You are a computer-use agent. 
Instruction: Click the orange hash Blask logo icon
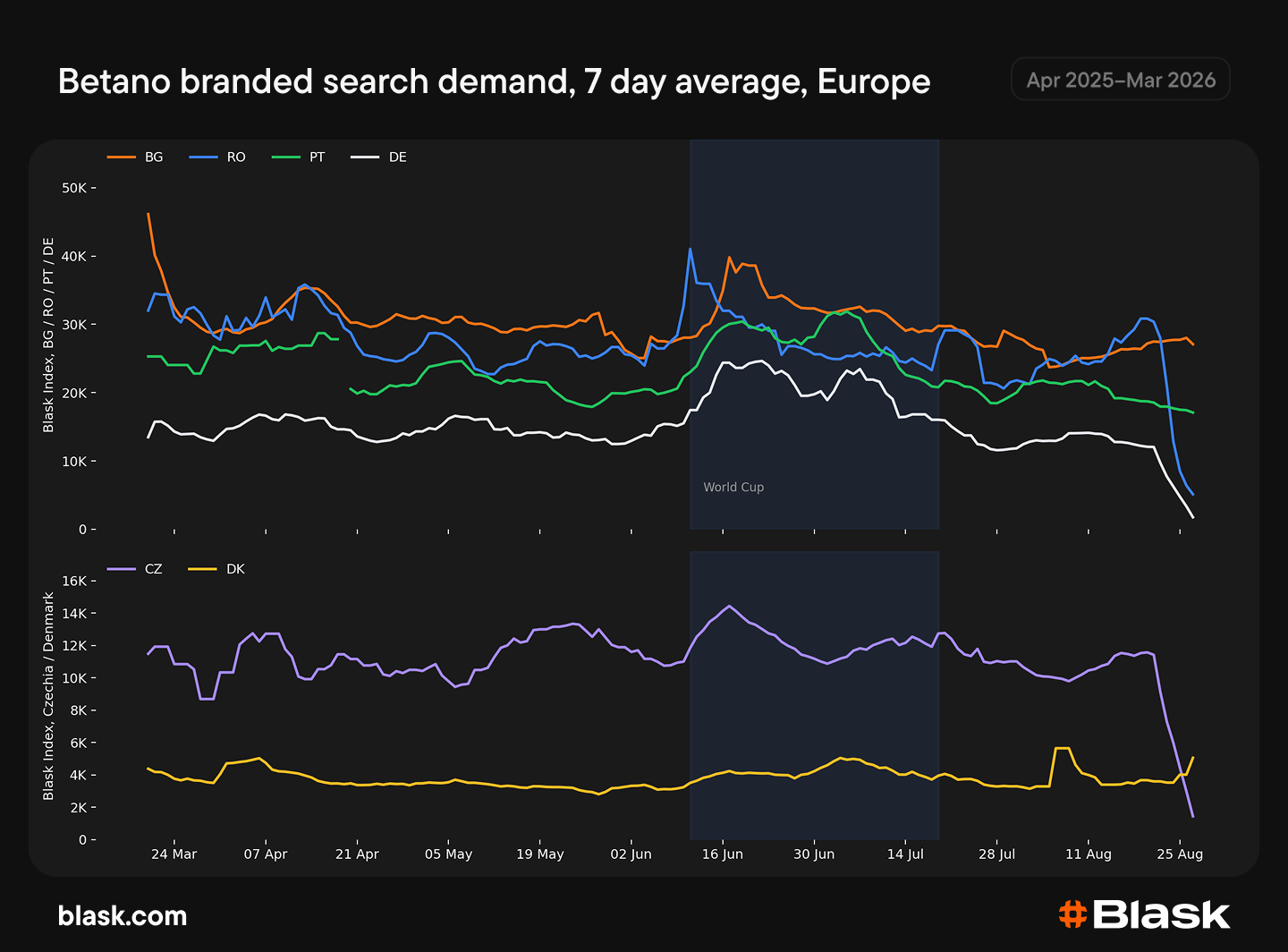click(1073, 914)
